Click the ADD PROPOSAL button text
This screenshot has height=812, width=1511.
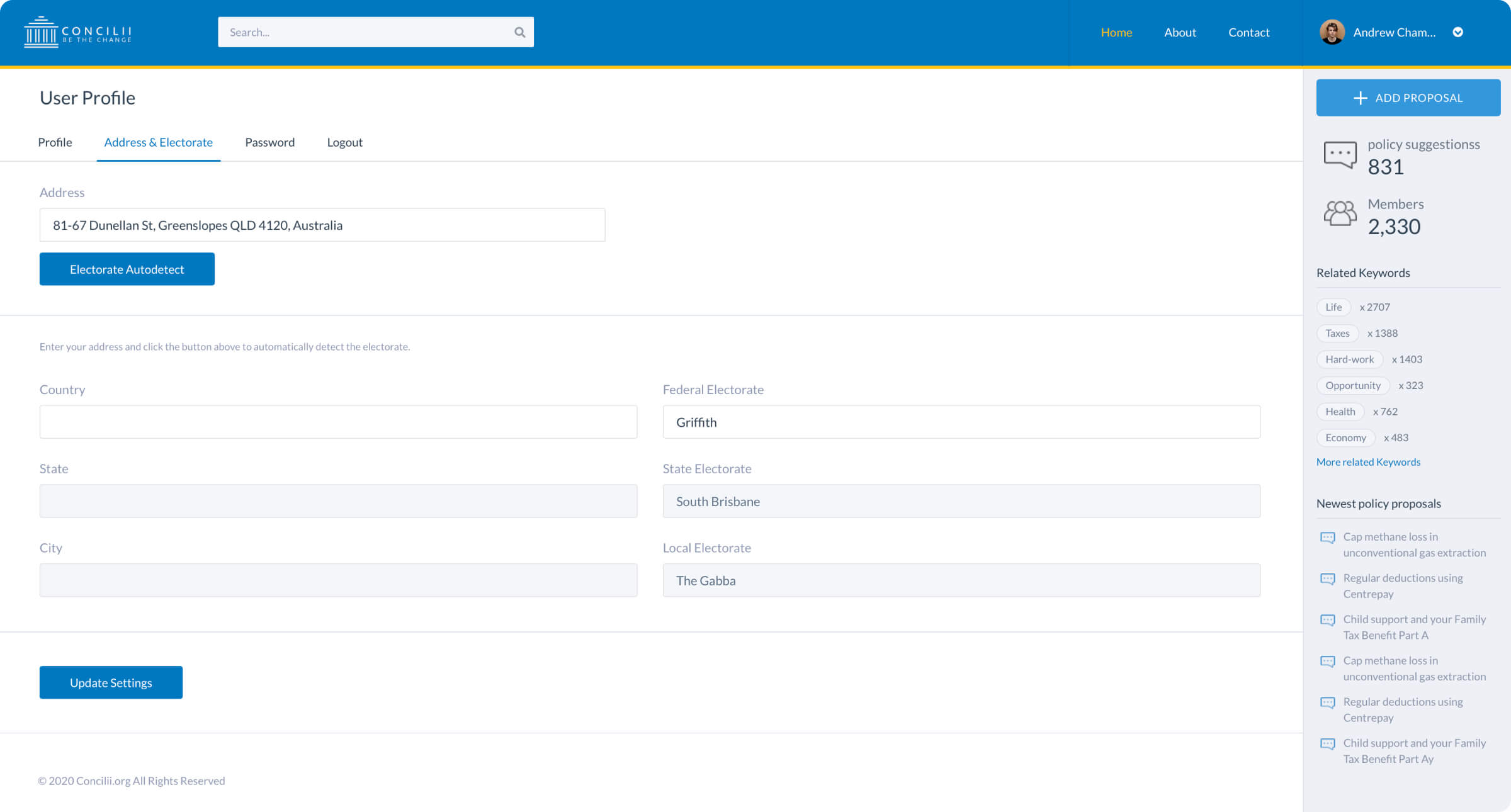(x=1418, y=98)
